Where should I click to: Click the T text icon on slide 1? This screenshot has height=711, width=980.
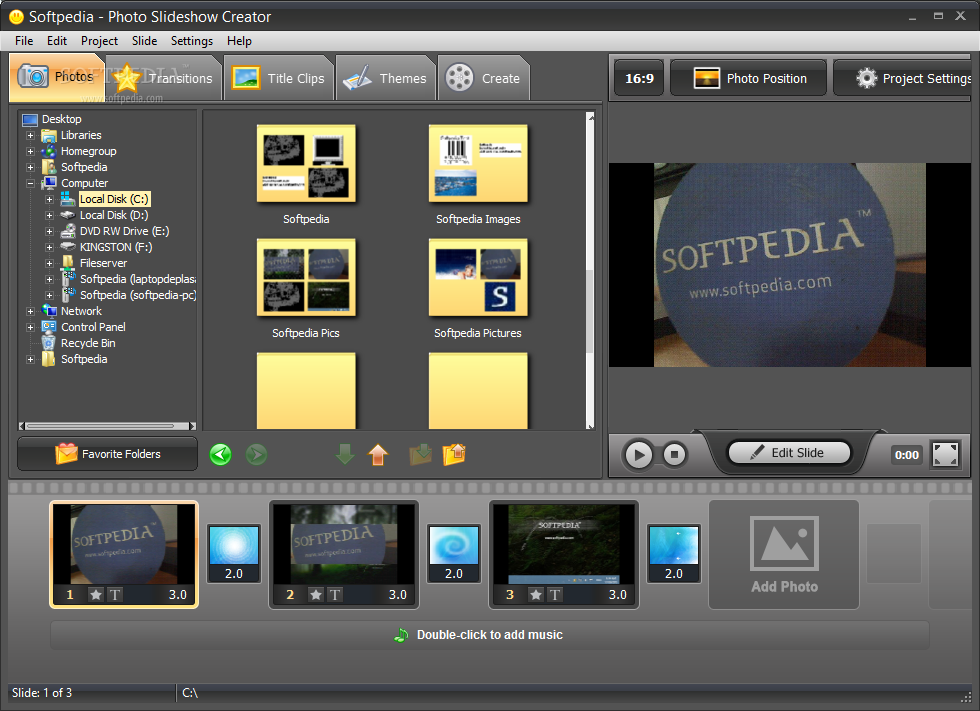[115, 594]
